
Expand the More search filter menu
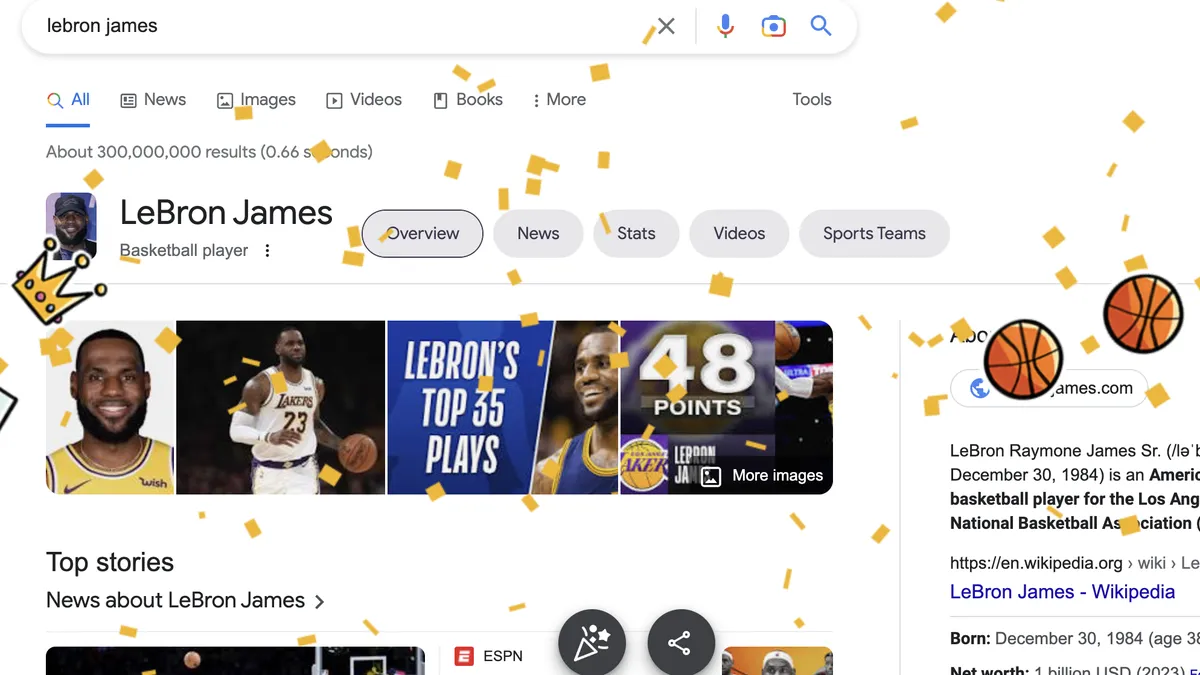[x=559, y=100]
